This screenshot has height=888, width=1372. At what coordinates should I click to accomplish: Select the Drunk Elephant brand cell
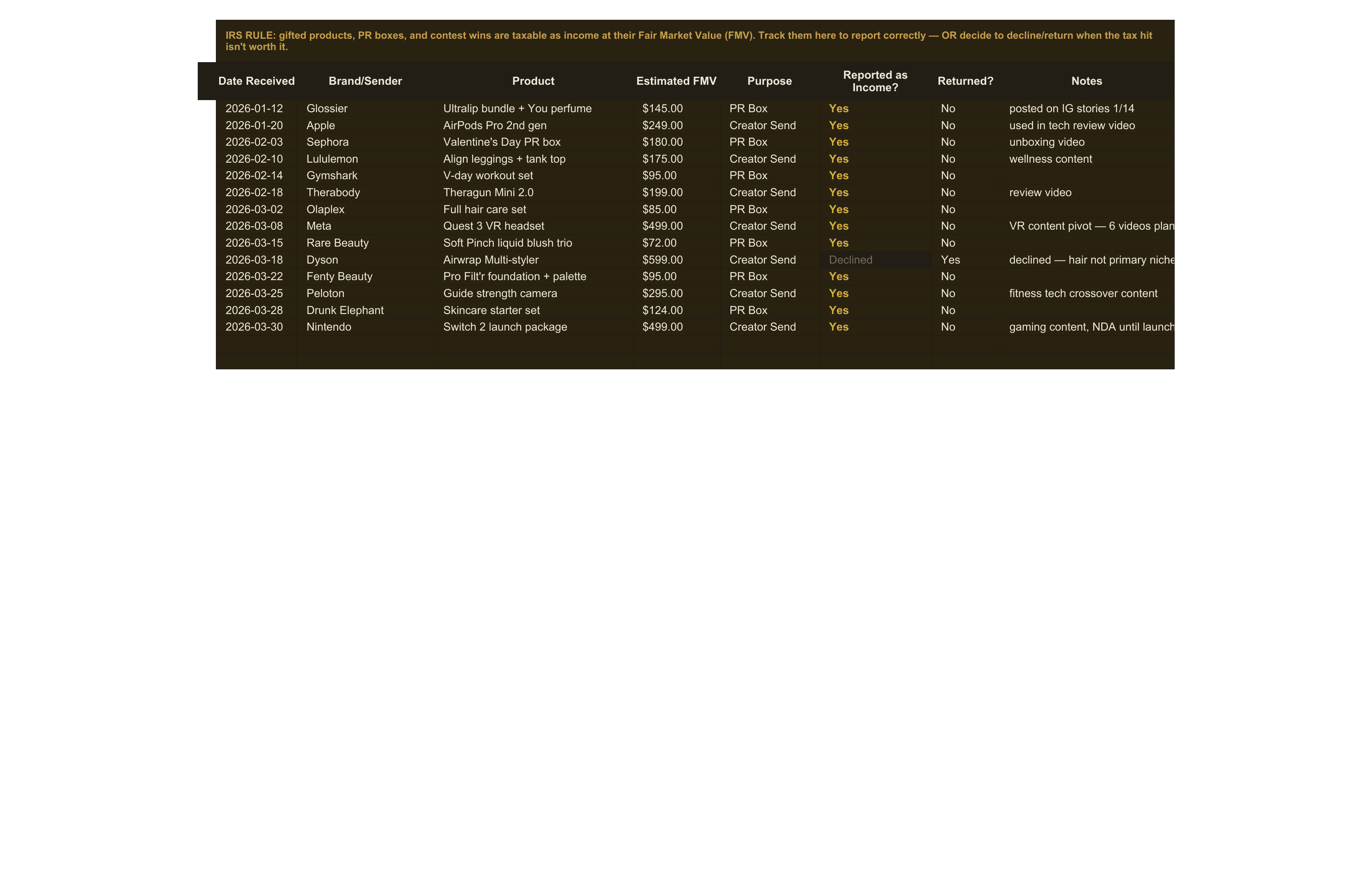point(365,310)
